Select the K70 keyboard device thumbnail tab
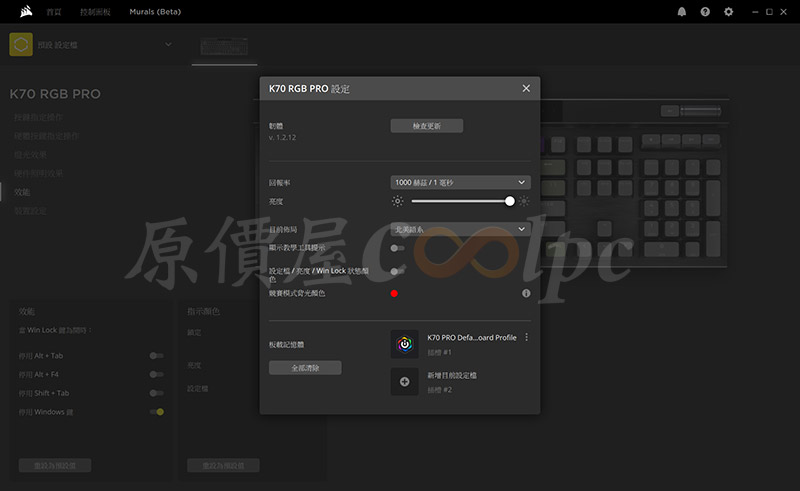 (224, 47)
